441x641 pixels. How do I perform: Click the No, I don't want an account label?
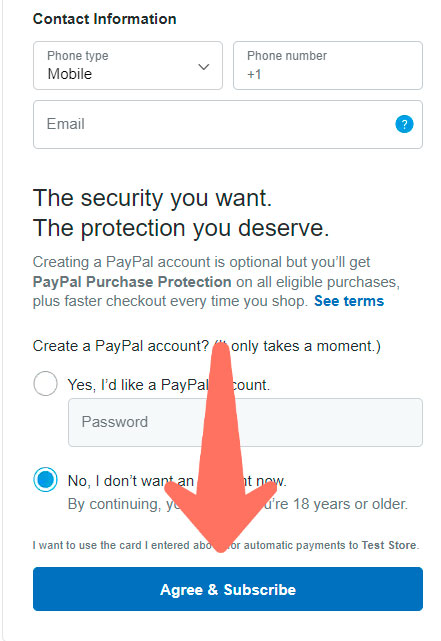[x=177, y=481]
